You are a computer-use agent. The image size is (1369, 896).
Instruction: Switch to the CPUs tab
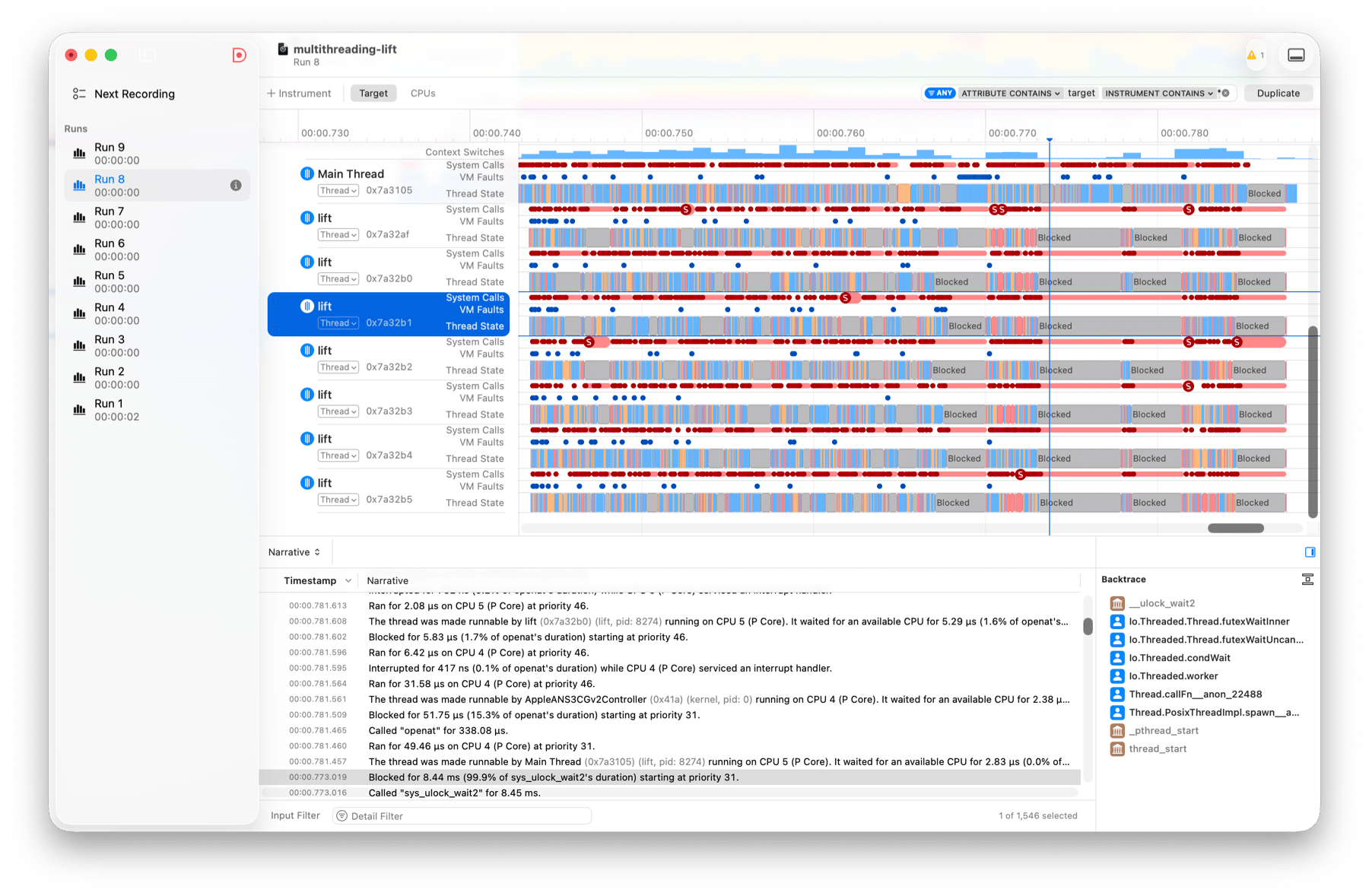pyautogui.click(x=423, y=93)
